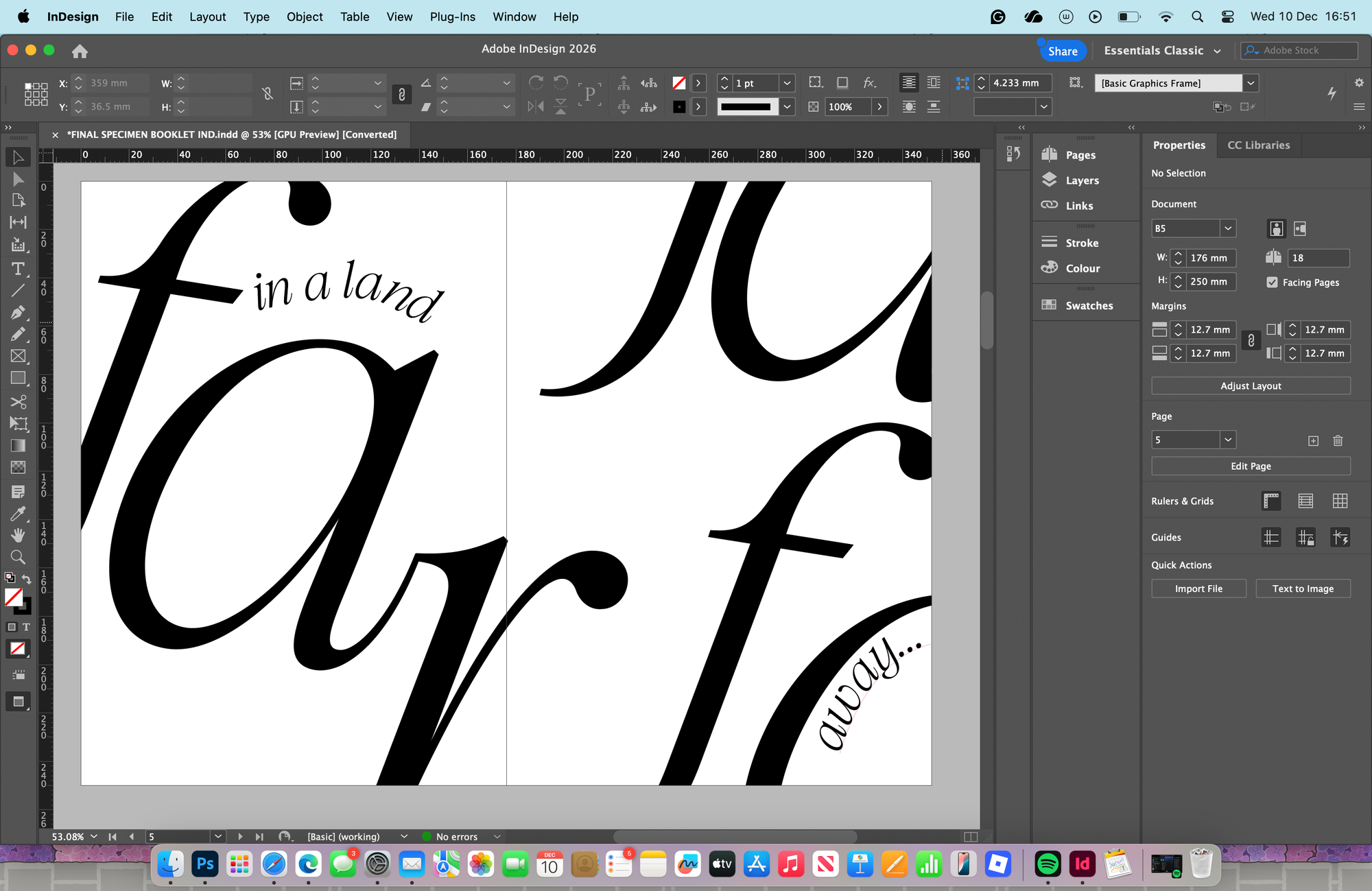The image size is (1372, 891).
Task: Switch to the CC Libraries tab
Action: click(x=1258, y=145)
